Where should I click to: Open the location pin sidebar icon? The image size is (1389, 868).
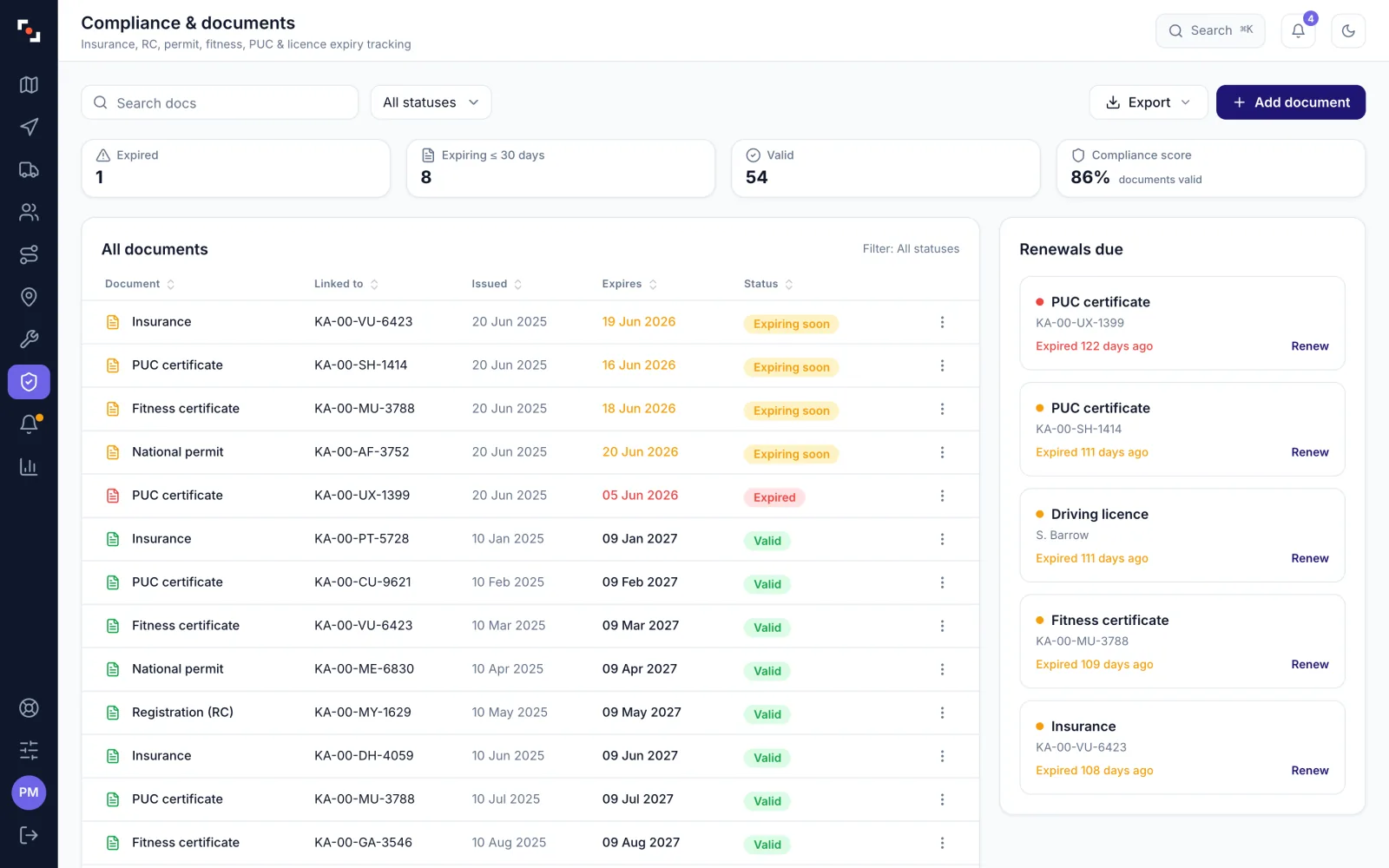29,297
